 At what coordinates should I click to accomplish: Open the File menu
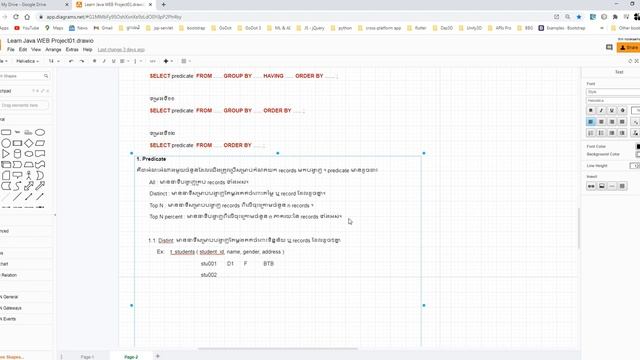click(11, 49)
